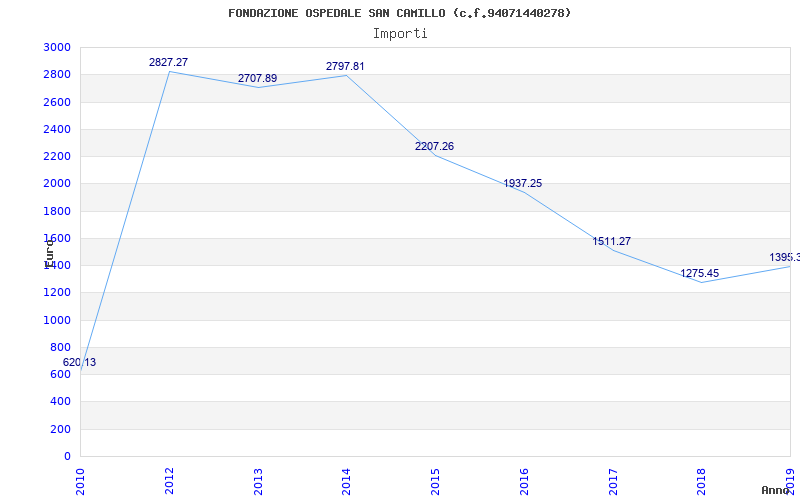Click the 2016 x-axis year label

[523, 481]
